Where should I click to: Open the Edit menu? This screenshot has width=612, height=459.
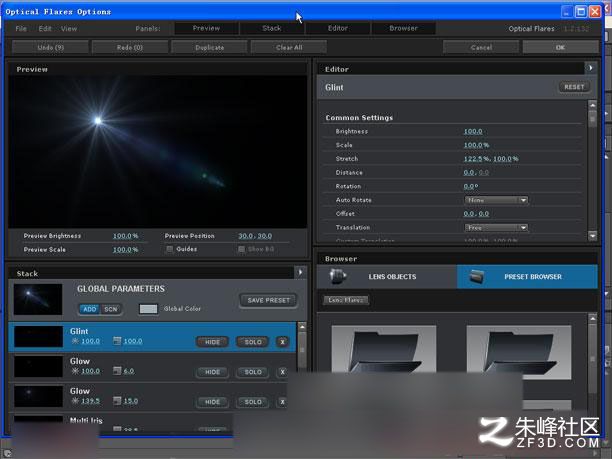[45, 28]
